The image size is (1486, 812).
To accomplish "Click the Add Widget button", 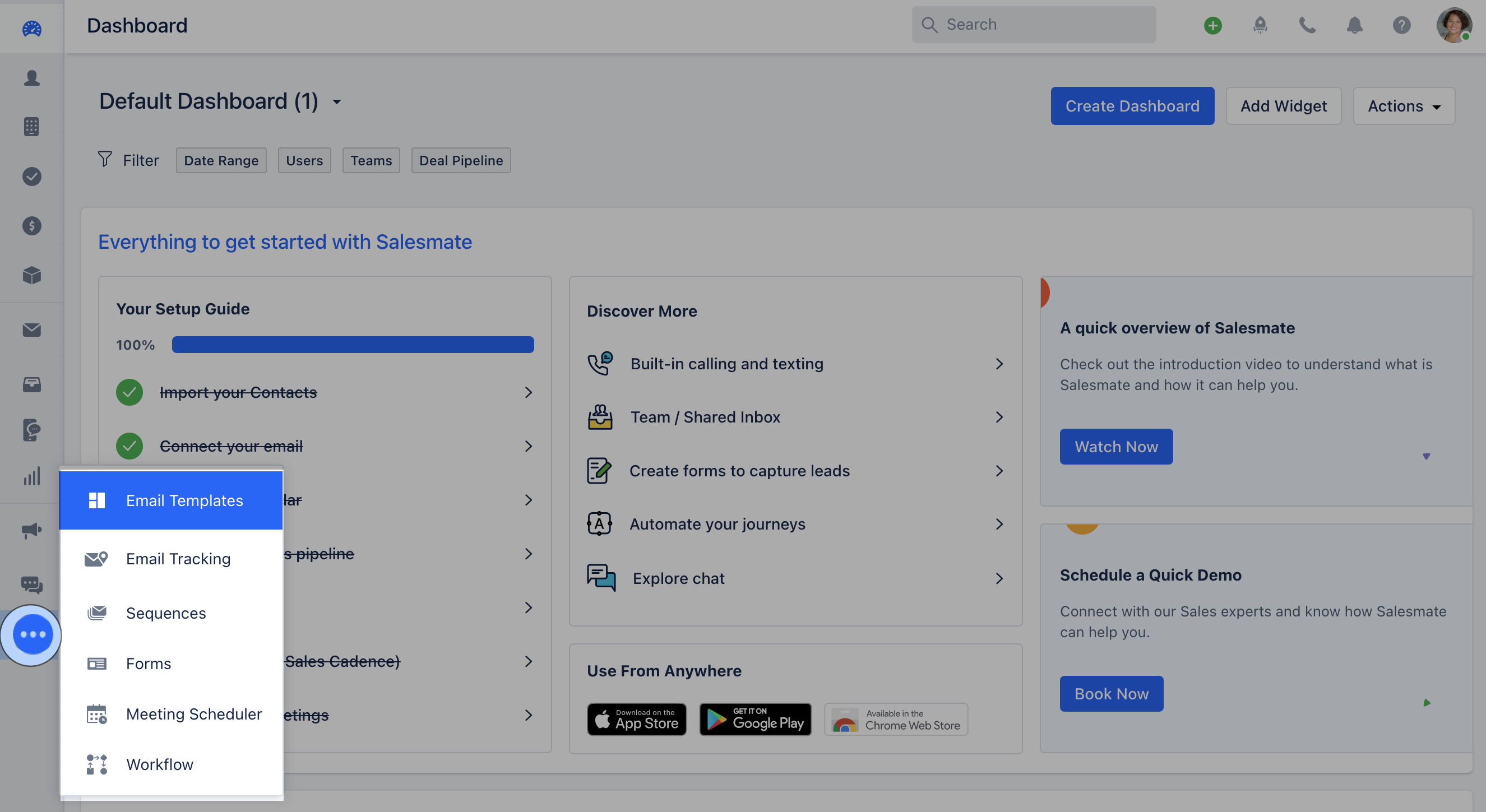I will coord(1283,105).
